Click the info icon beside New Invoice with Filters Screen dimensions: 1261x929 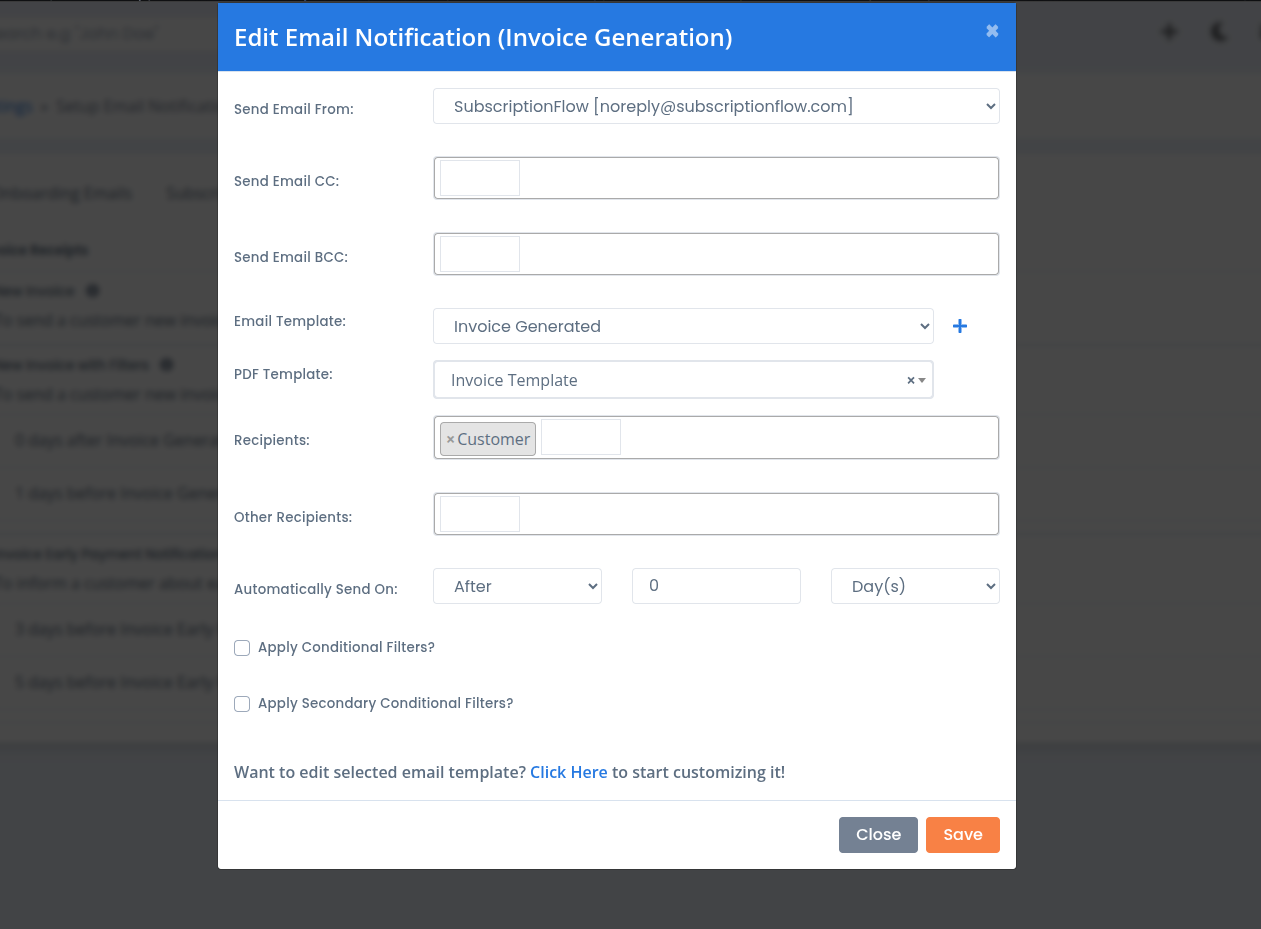tap(166, 364)
